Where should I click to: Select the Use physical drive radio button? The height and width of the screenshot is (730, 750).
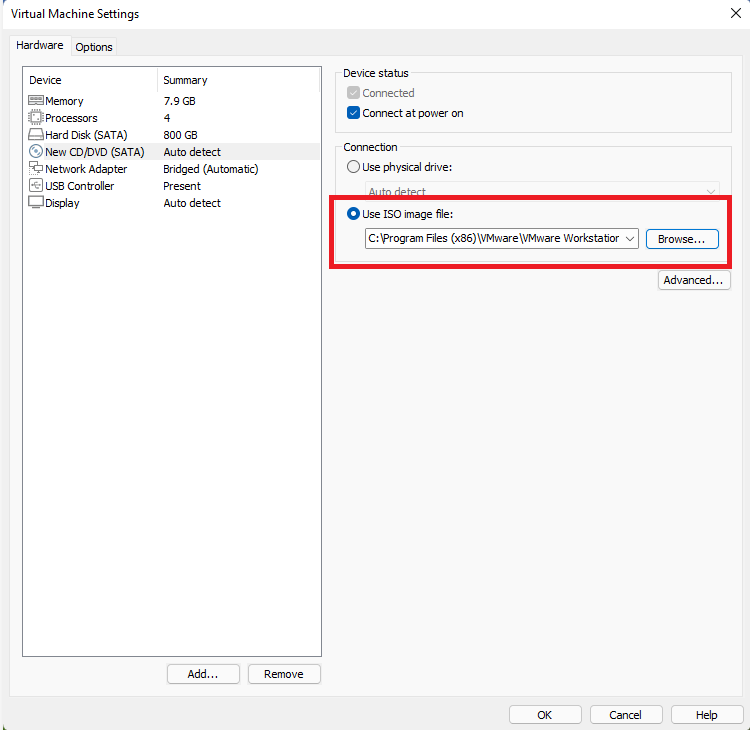(353, 167)
